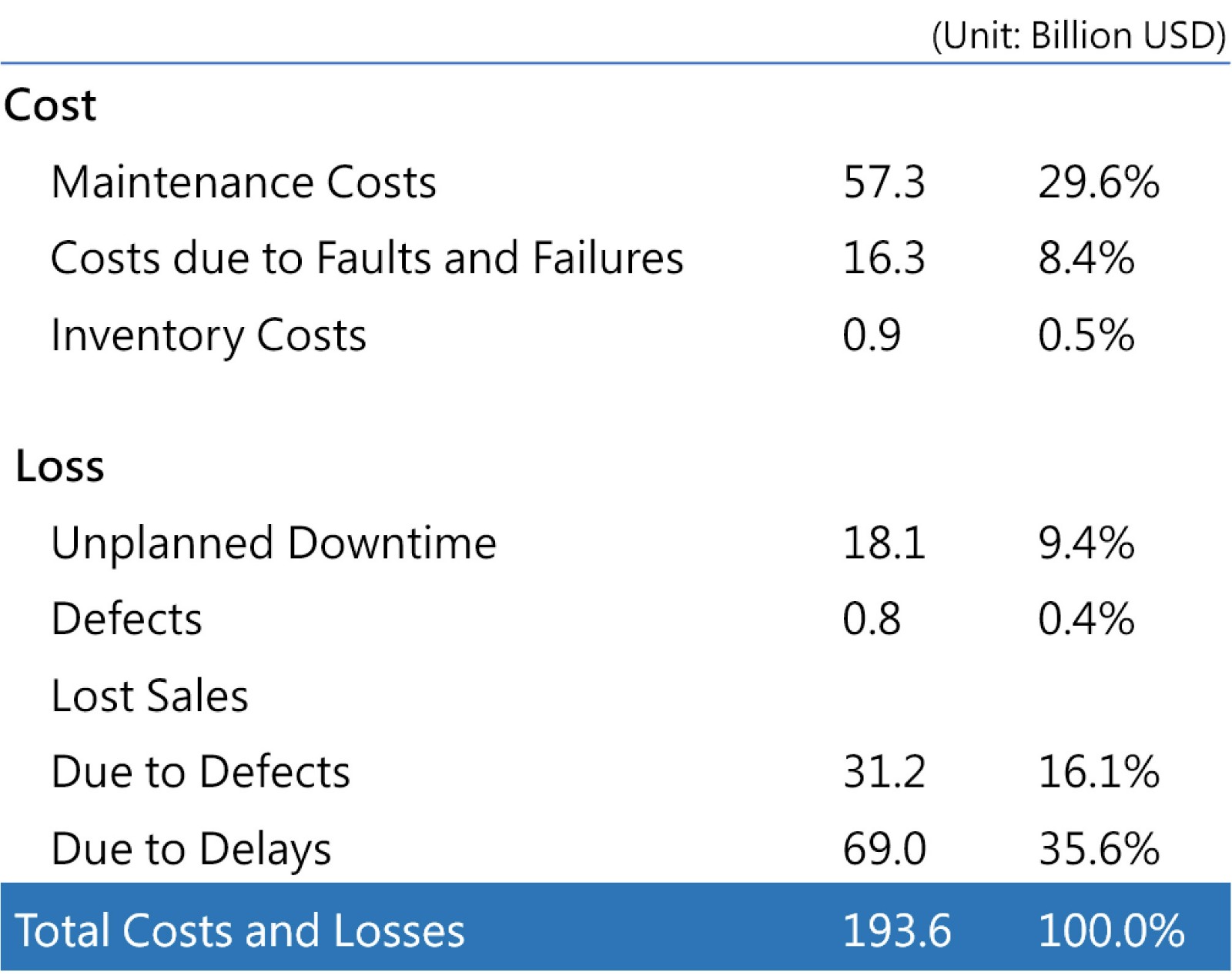1232x979 pixels.
Task: Click the Unit: Billion USD note
Action: 1078,35
